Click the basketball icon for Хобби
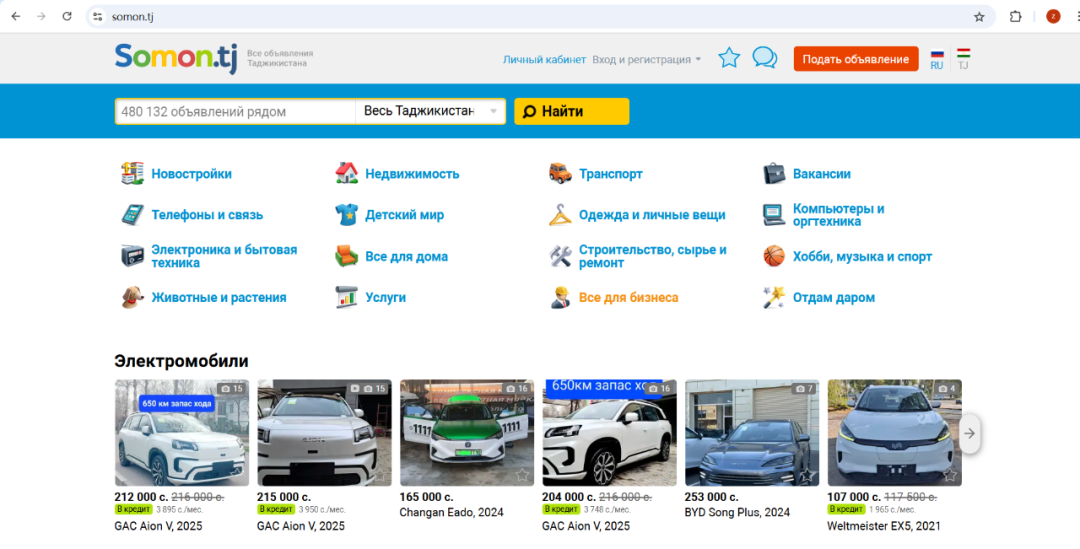Viewport: 1080px width, 549px height. [774, 256]
